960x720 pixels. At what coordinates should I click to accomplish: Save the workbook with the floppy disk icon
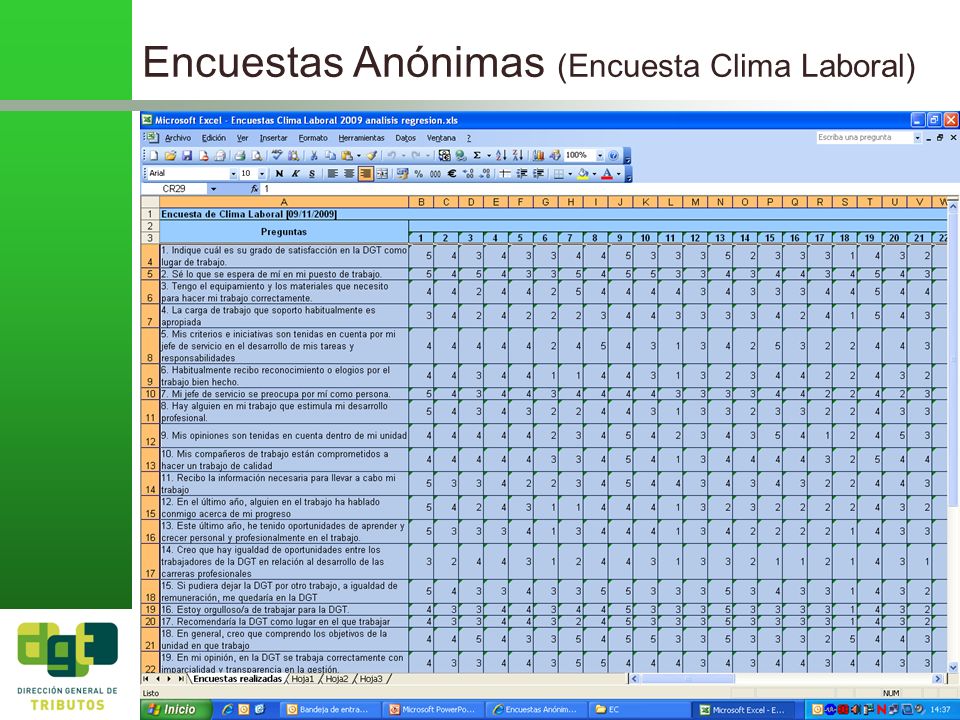coord(187,156)
